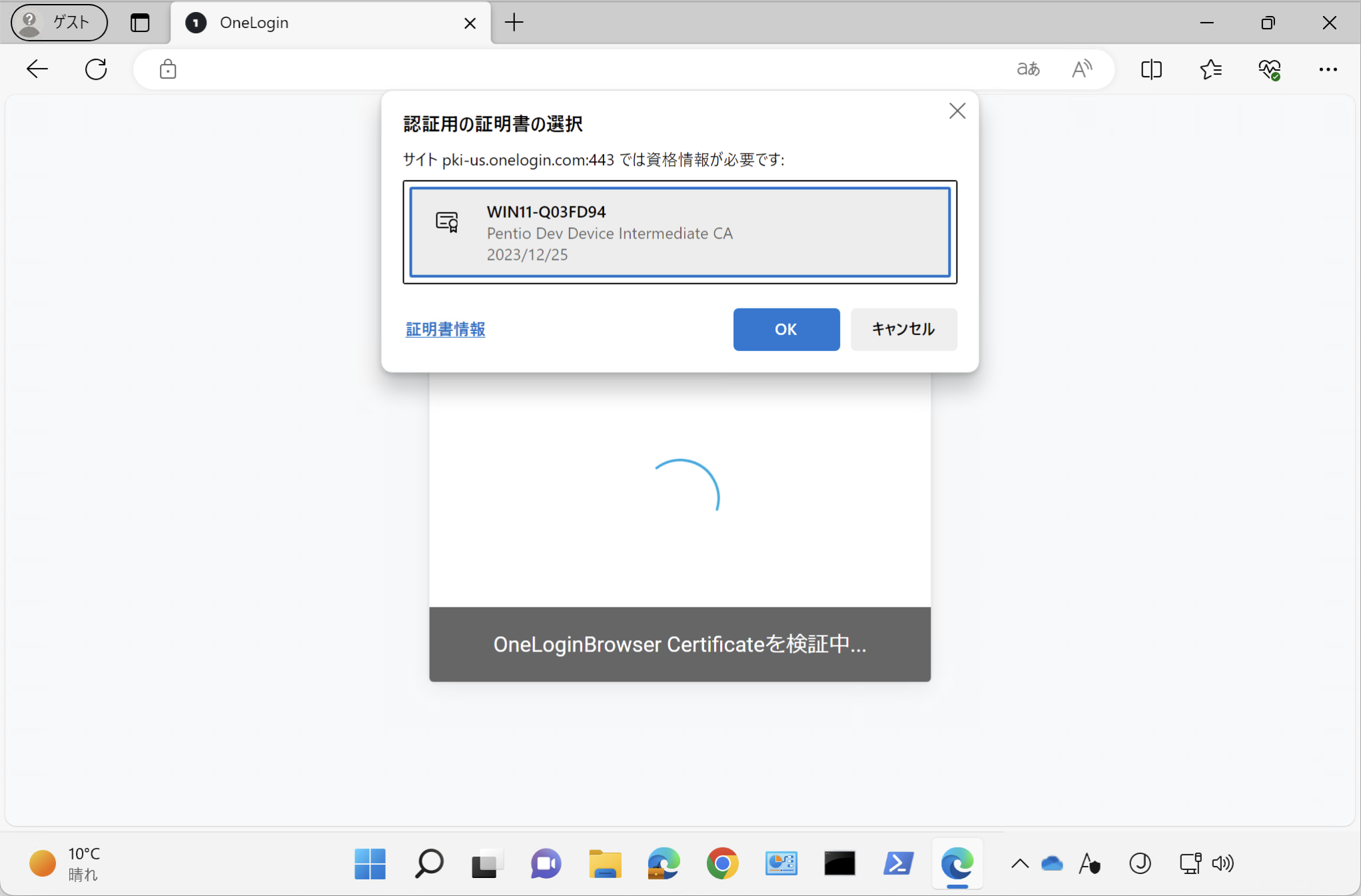Reload the current page
1361x896 pixels.
(96, 69)
